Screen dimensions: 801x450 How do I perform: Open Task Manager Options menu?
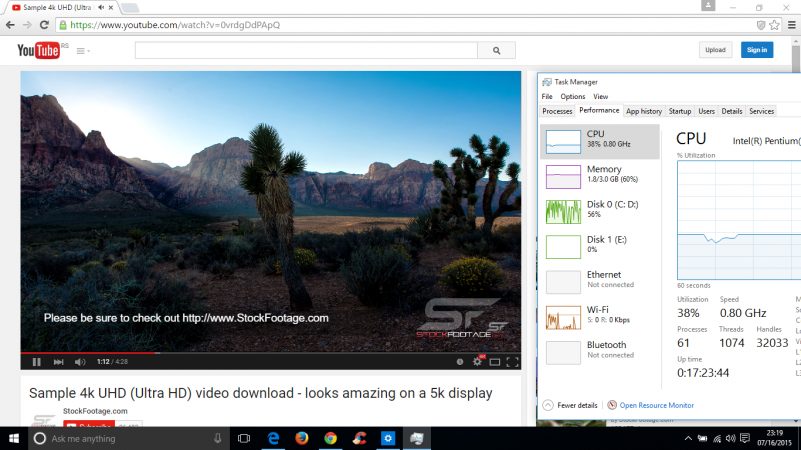(x=573, y=97)
